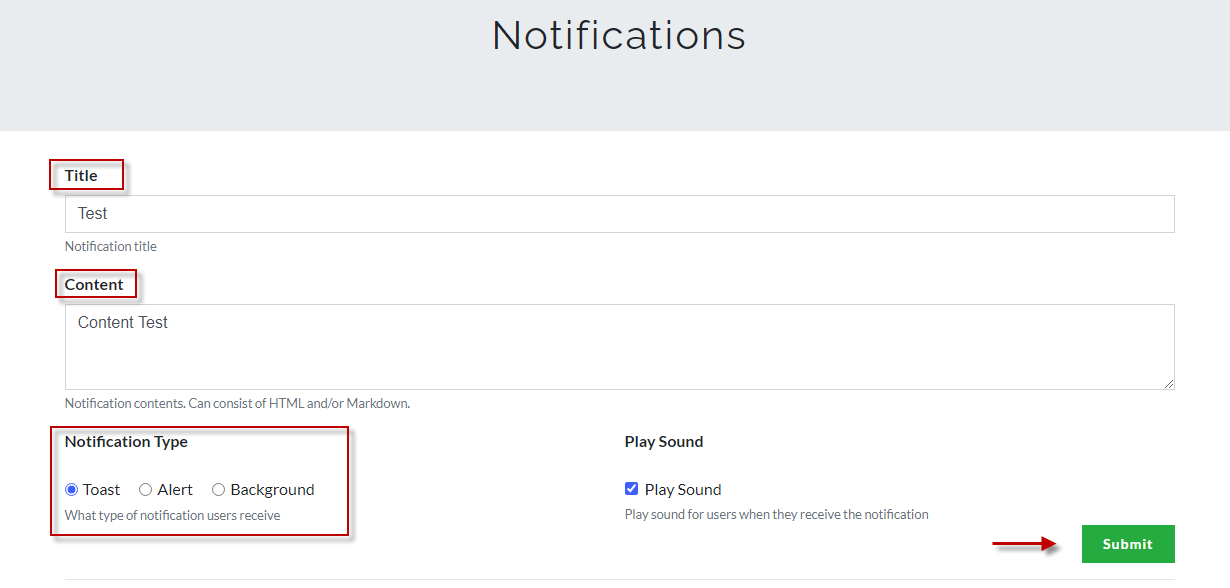This screenshot has height=588, width=1230.
Task: Click the HTML and/or Markdown hint text
Action: (x=237, y=404)
